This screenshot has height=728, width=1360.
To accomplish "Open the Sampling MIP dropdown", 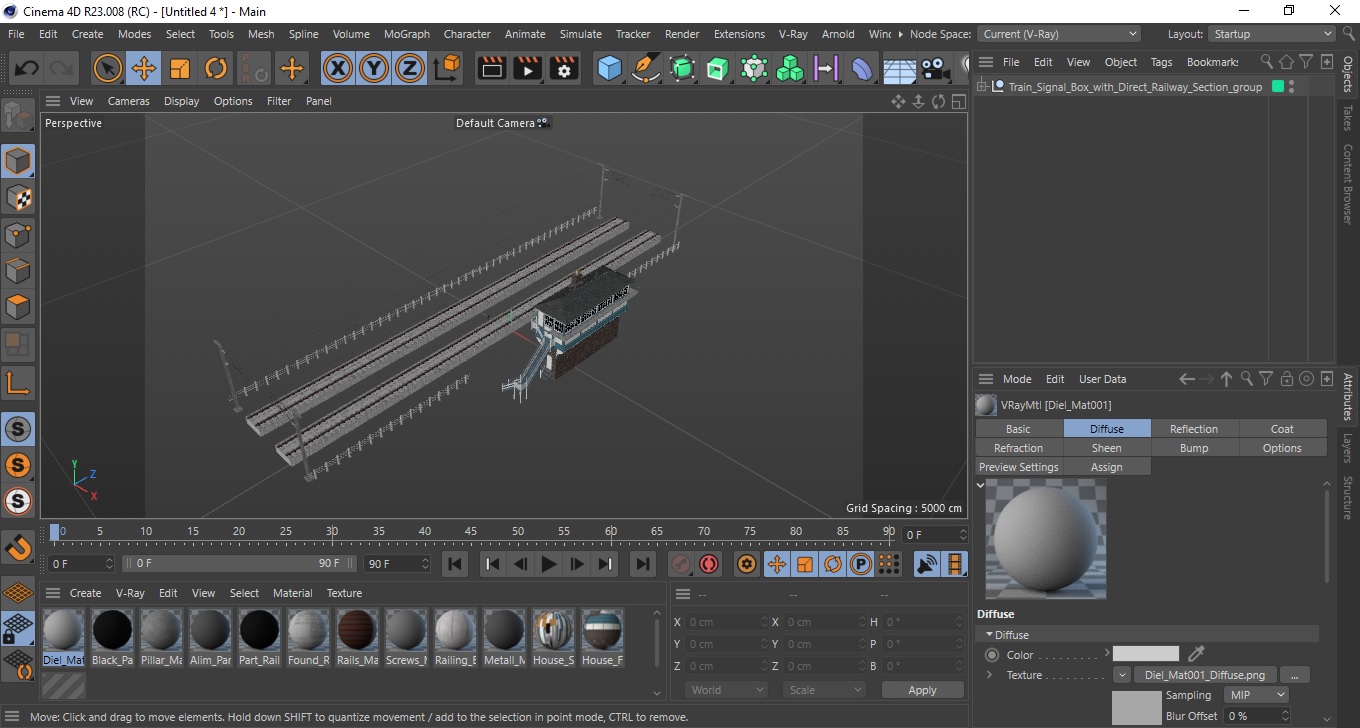I will (x=1256, y=695).
